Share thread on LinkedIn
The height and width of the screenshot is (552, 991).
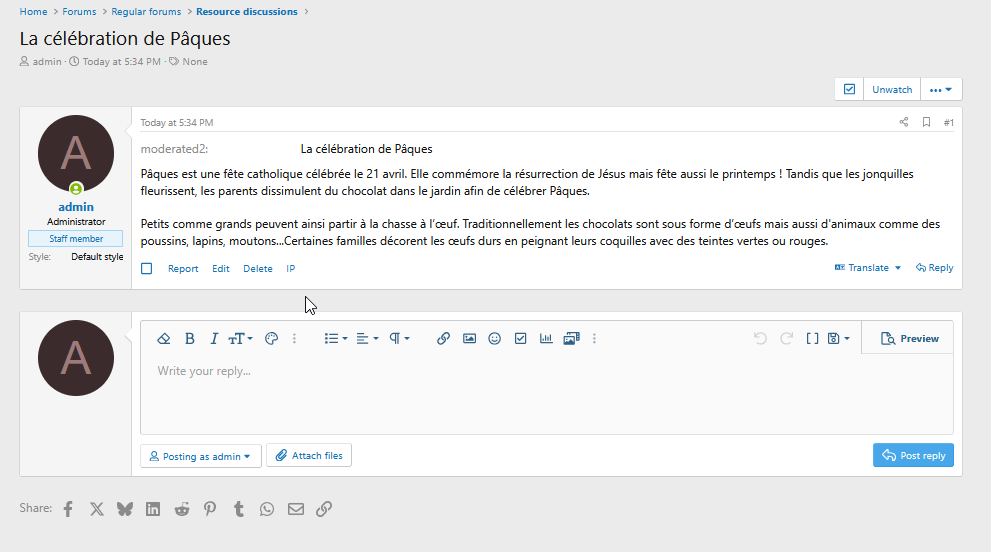coord(153,509)
